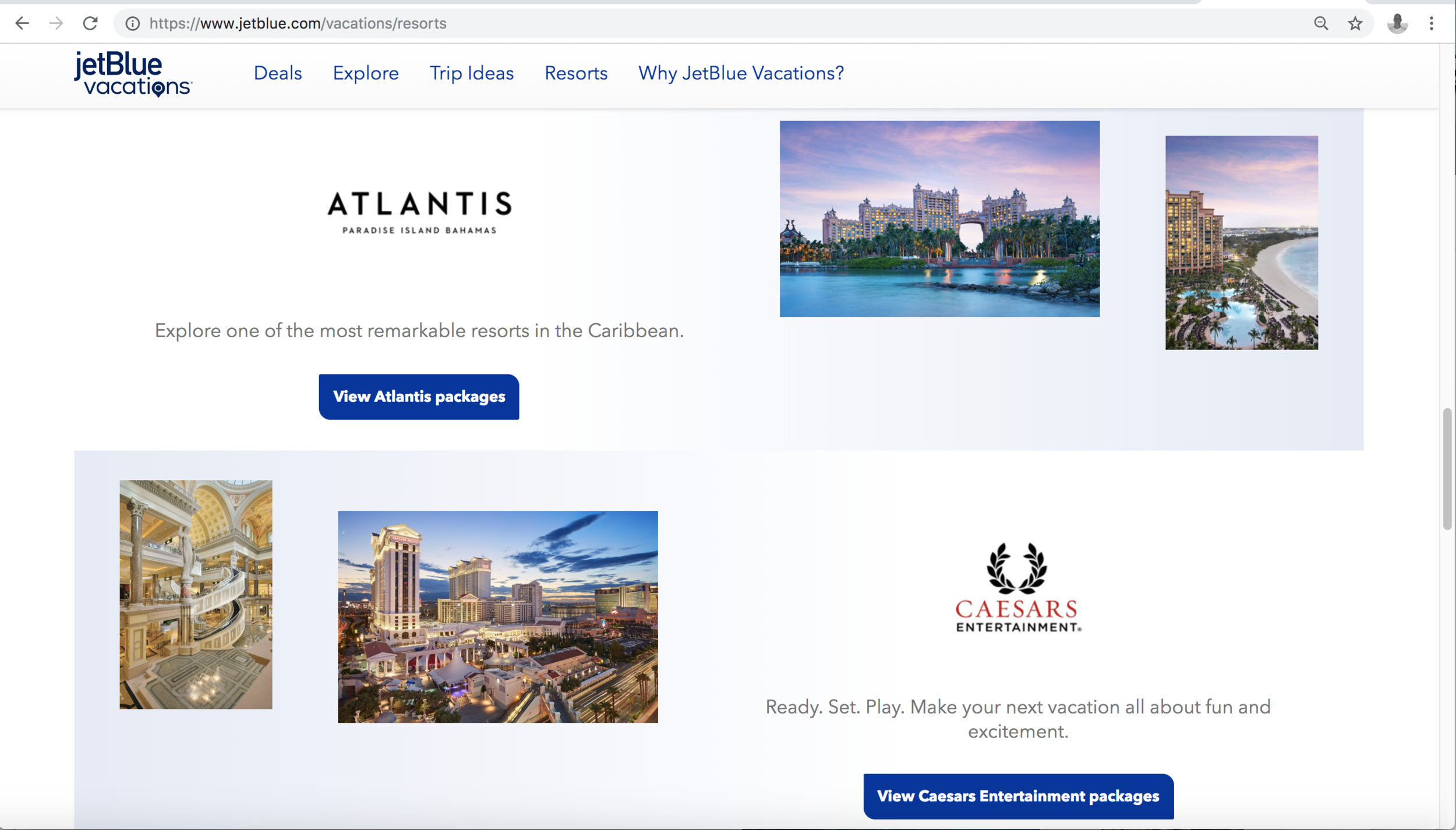Open the Atlantis resort lagoon sunset photo
The image size is (1456, 830).
(939, 219)
